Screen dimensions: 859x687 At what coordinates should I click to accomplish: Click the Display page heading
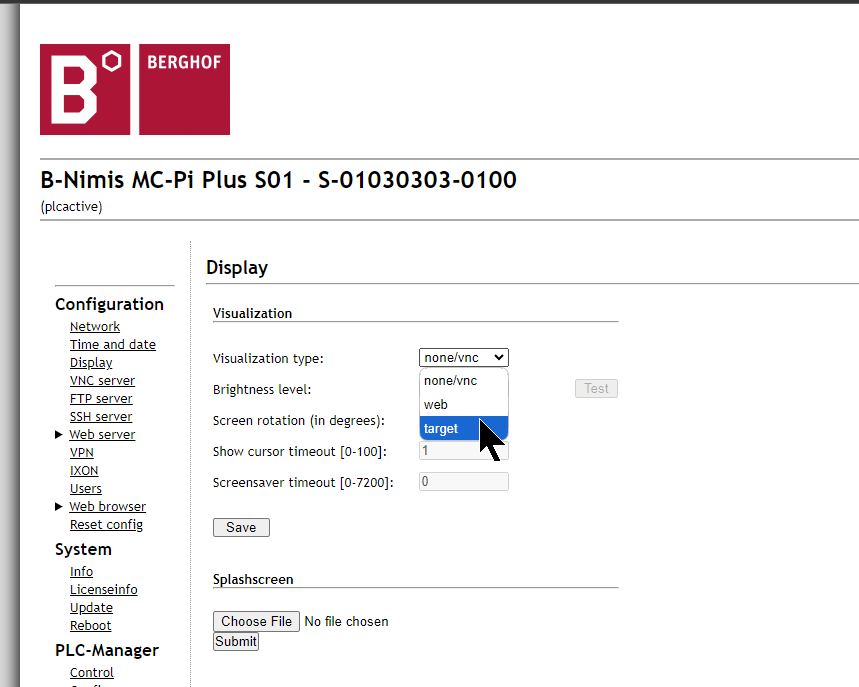coord(237,268)
